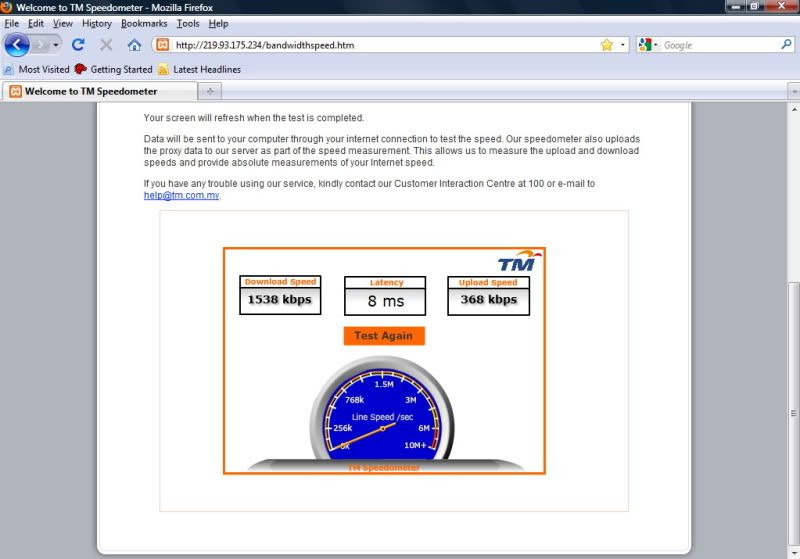Click the site icon in address bar
Viewport: 800px width, 559px height.
pyautogui.click(x=163, y=45)
